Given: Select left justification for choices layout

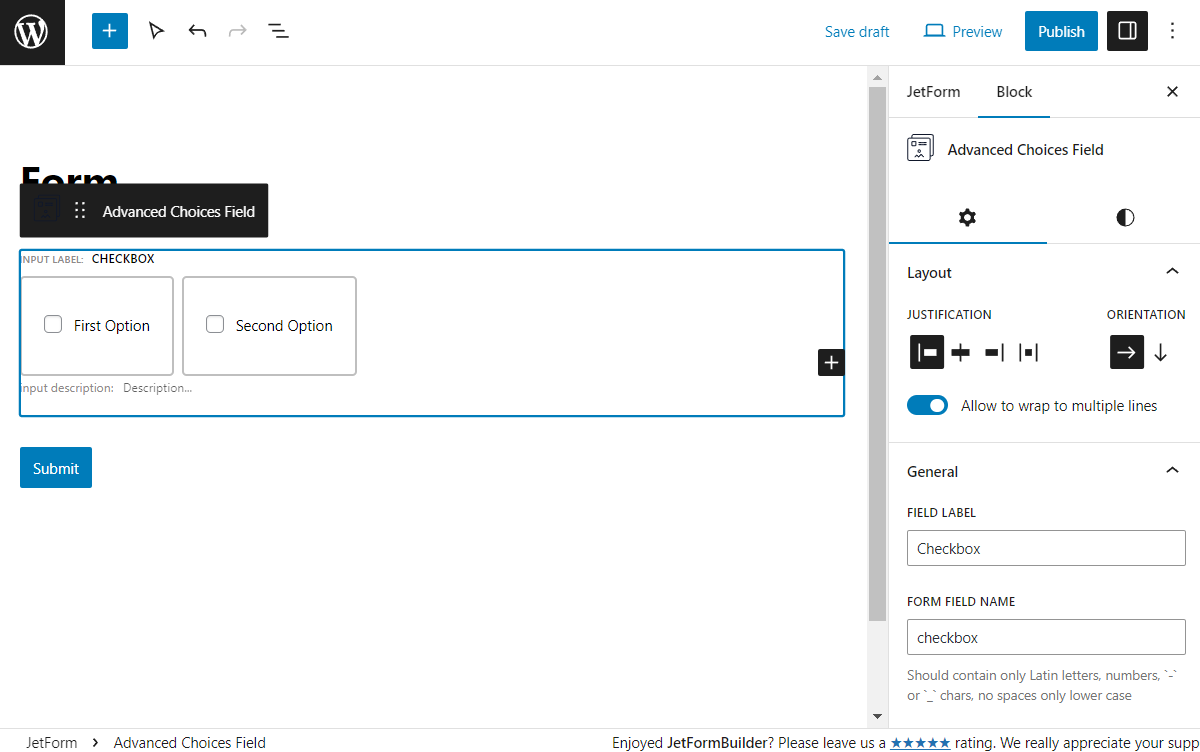Looking at the screenshot, I should [x=926, y=351].
